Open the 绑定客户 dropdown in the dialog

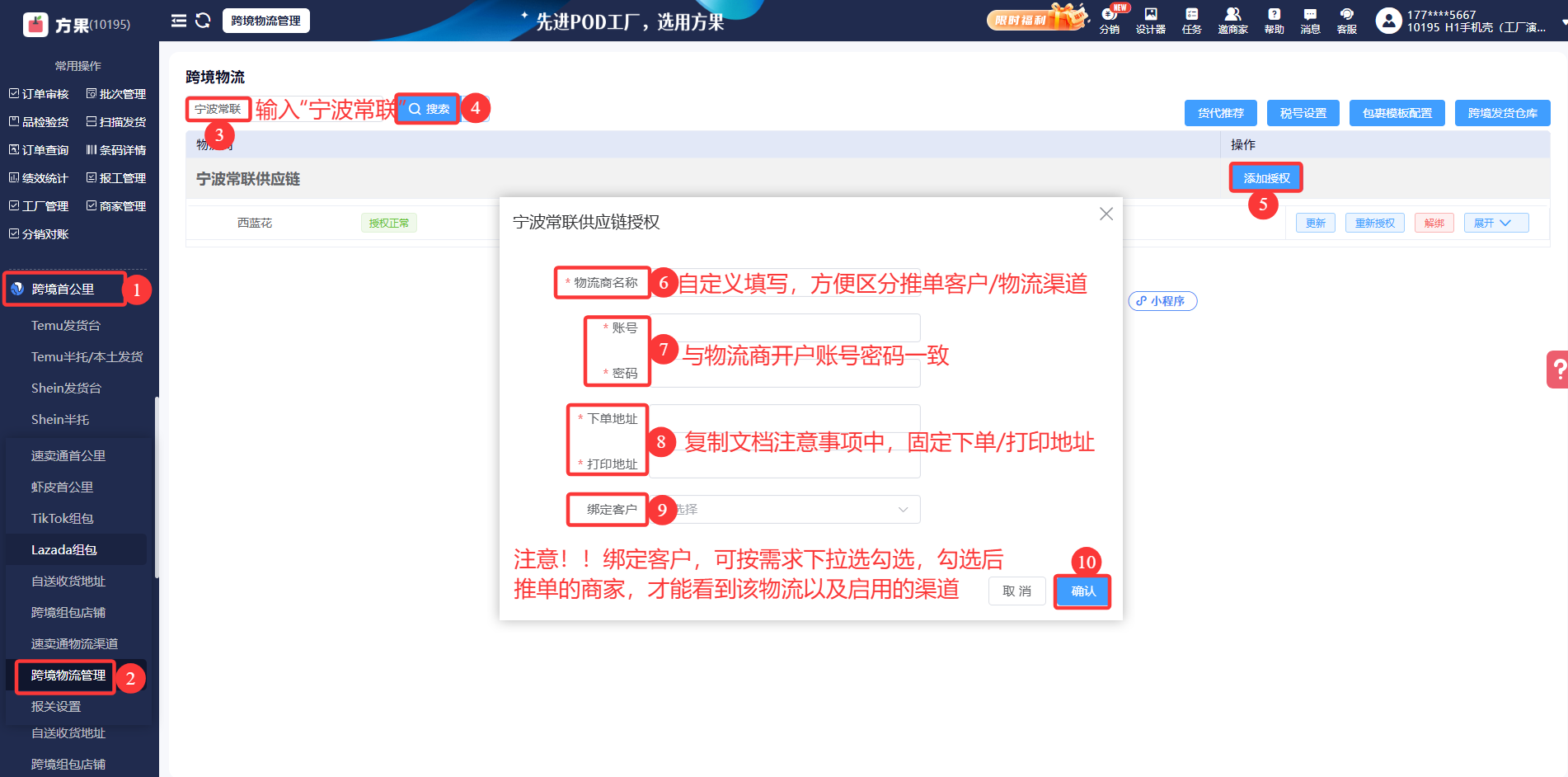(785, 510)
